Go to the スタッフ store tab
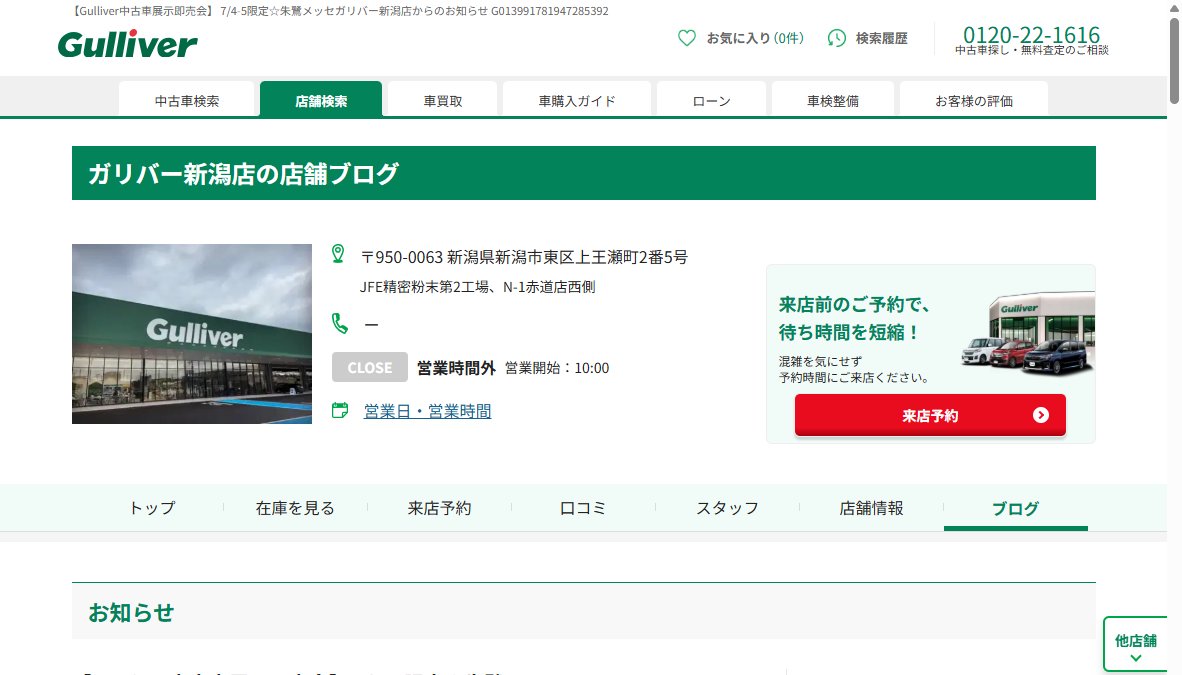Screen dimensions: 1182x675 (727, 508)
